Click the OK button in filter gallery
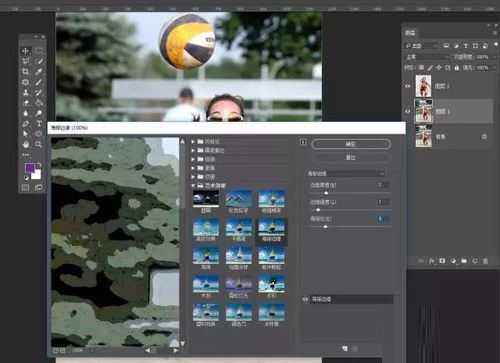 coord(351,144)
